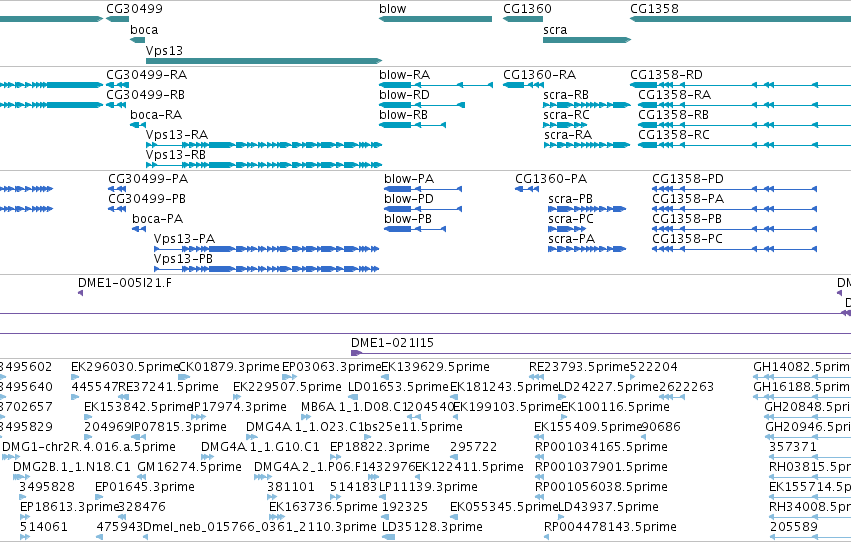Select the RE23793.5prime EST label
This screenshot has height=542, width=851.
coord(579,367)
